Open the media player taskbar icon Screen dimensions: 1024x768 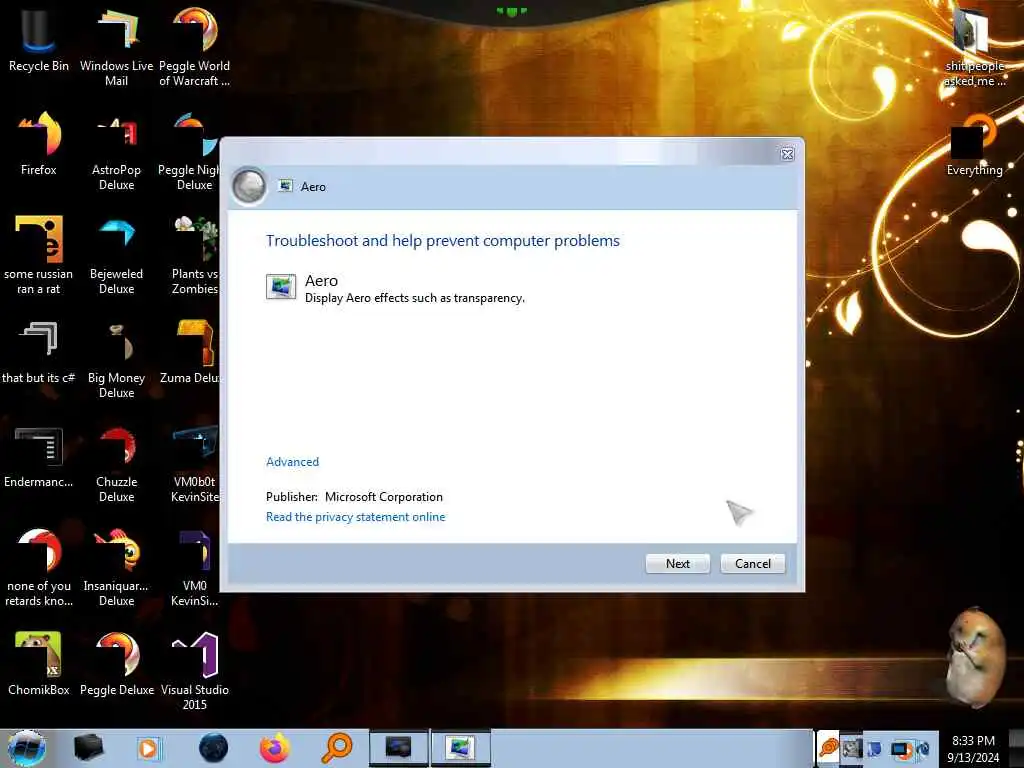149,748
